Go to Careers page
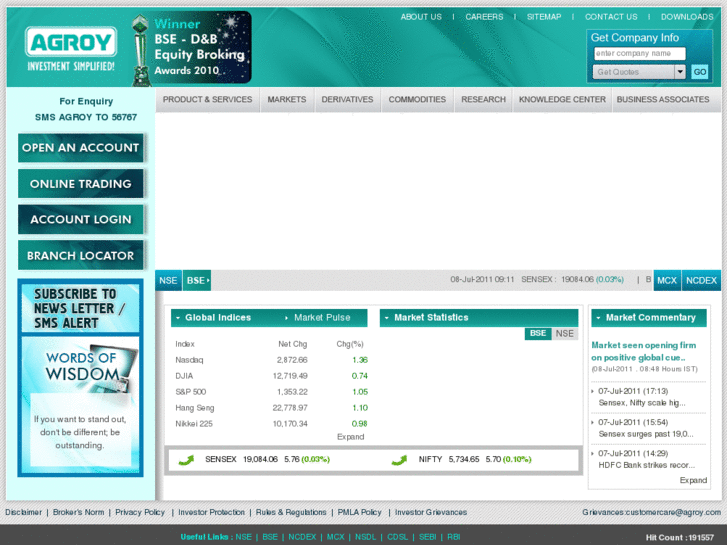This screenshot has height=545, width=727. pyautogui.click(x=484, y=17)
